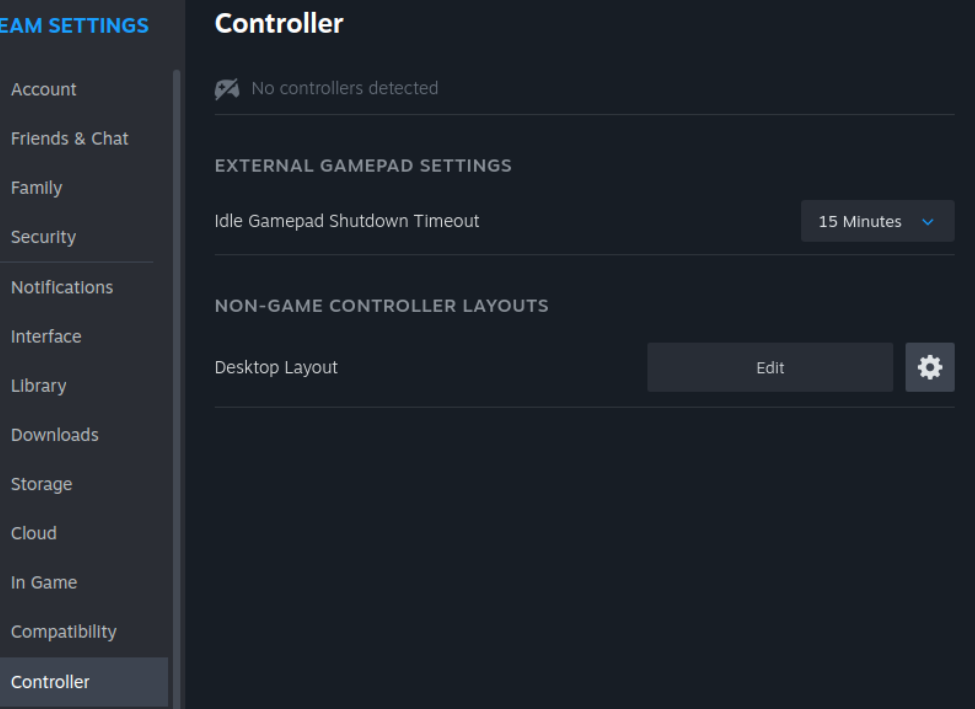
Task: Open Storage settings
Action: click(42, 484)
